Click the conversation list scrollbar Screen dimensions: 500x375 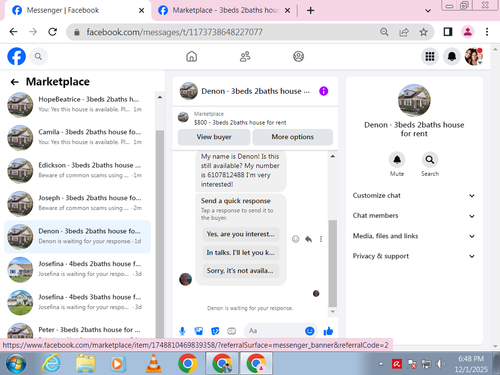pos(160,233)
